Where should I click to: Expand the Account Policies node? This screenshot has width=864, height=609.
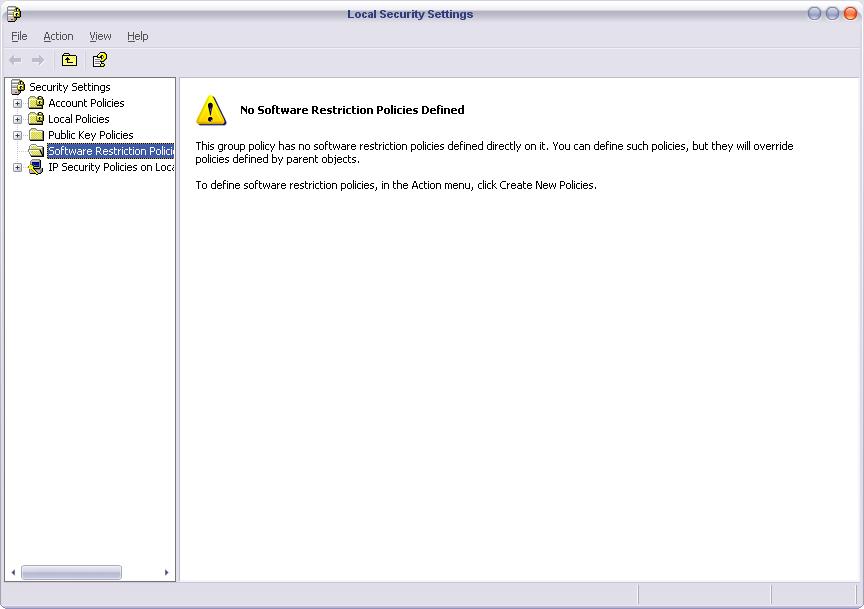click(18, 103)
